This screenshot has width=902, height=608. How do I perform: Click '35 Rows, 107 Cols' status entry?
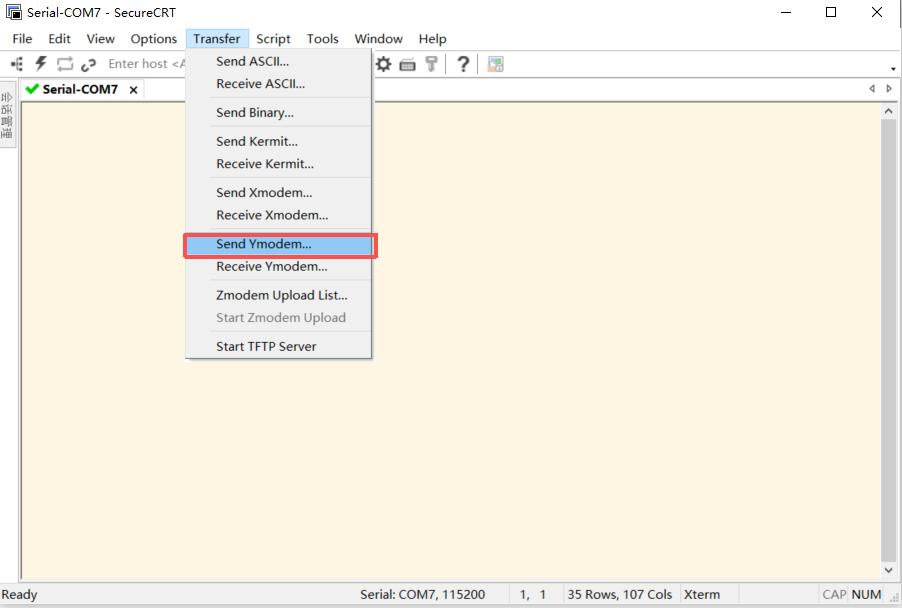620,595
